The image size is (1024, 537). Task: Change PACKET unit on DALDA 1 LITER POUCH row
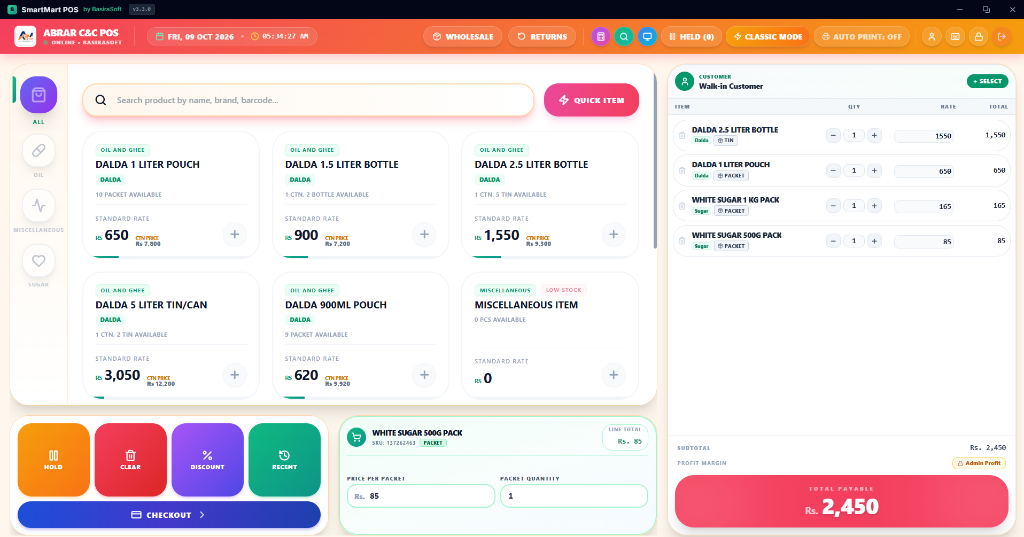click(x=731, y=176)
